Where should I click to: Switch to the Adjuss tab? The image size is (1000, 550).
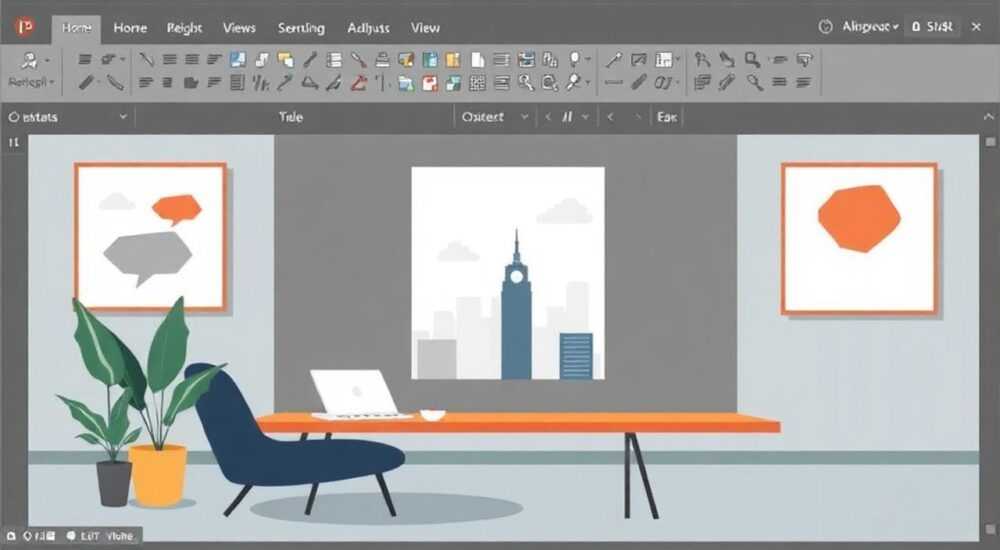click(369, 28)
